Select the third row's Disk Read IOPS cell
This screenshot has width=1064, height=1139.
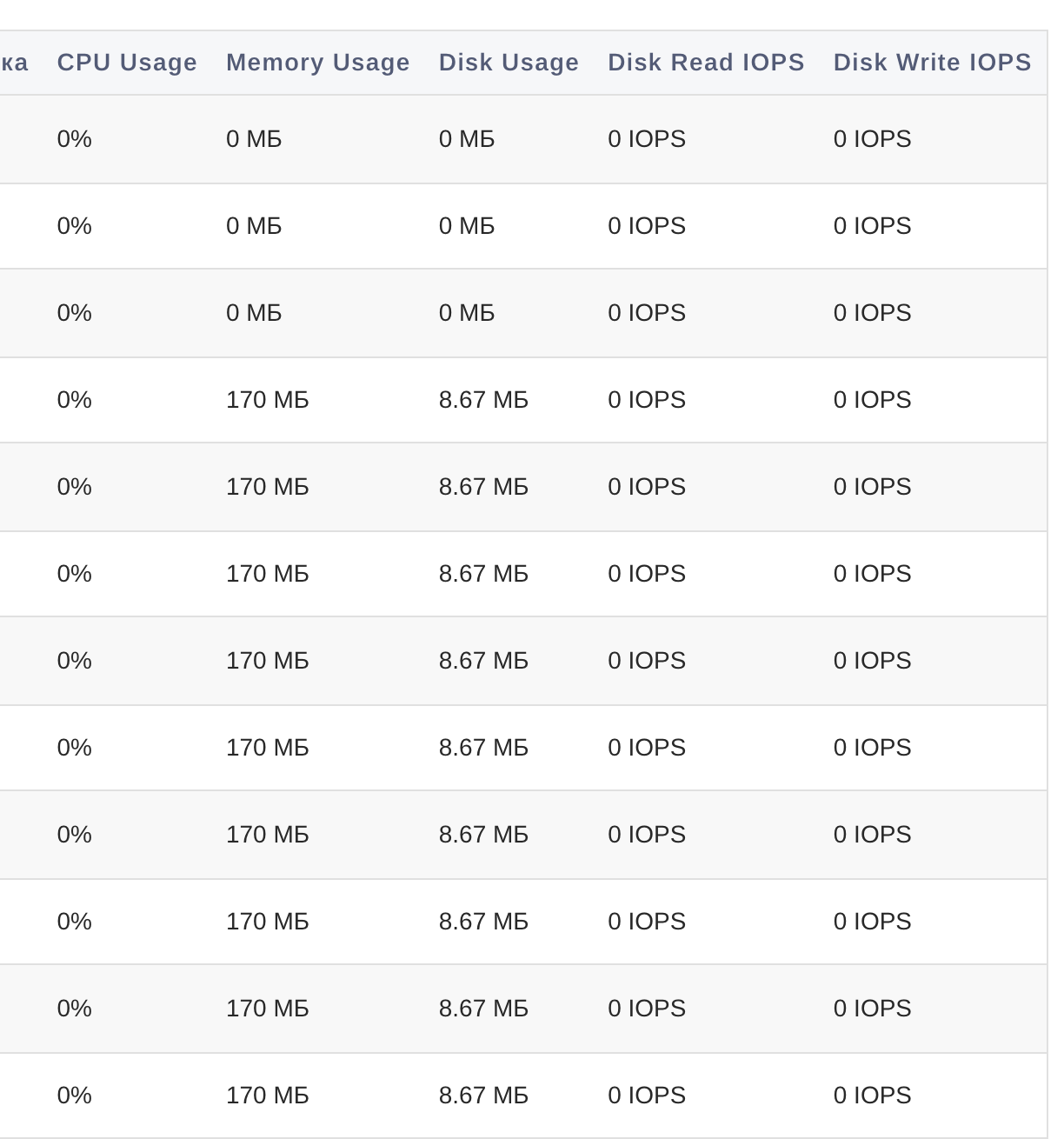click(647, 313)
